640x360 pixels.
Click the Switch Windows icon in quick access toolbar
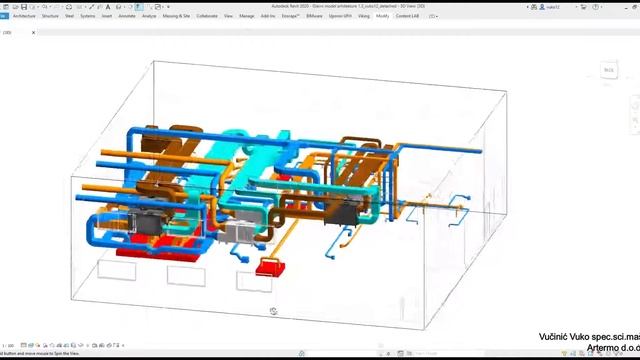158,7
